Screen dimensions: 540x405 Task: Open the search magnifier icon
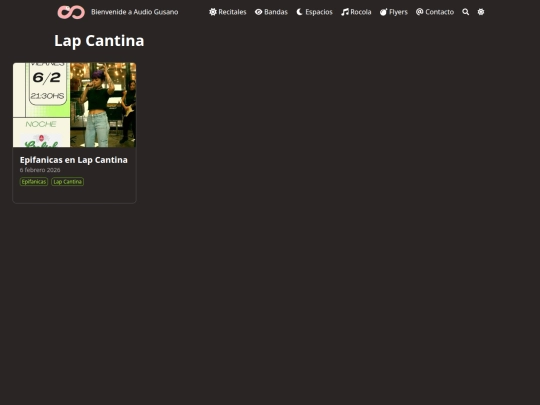466,12
